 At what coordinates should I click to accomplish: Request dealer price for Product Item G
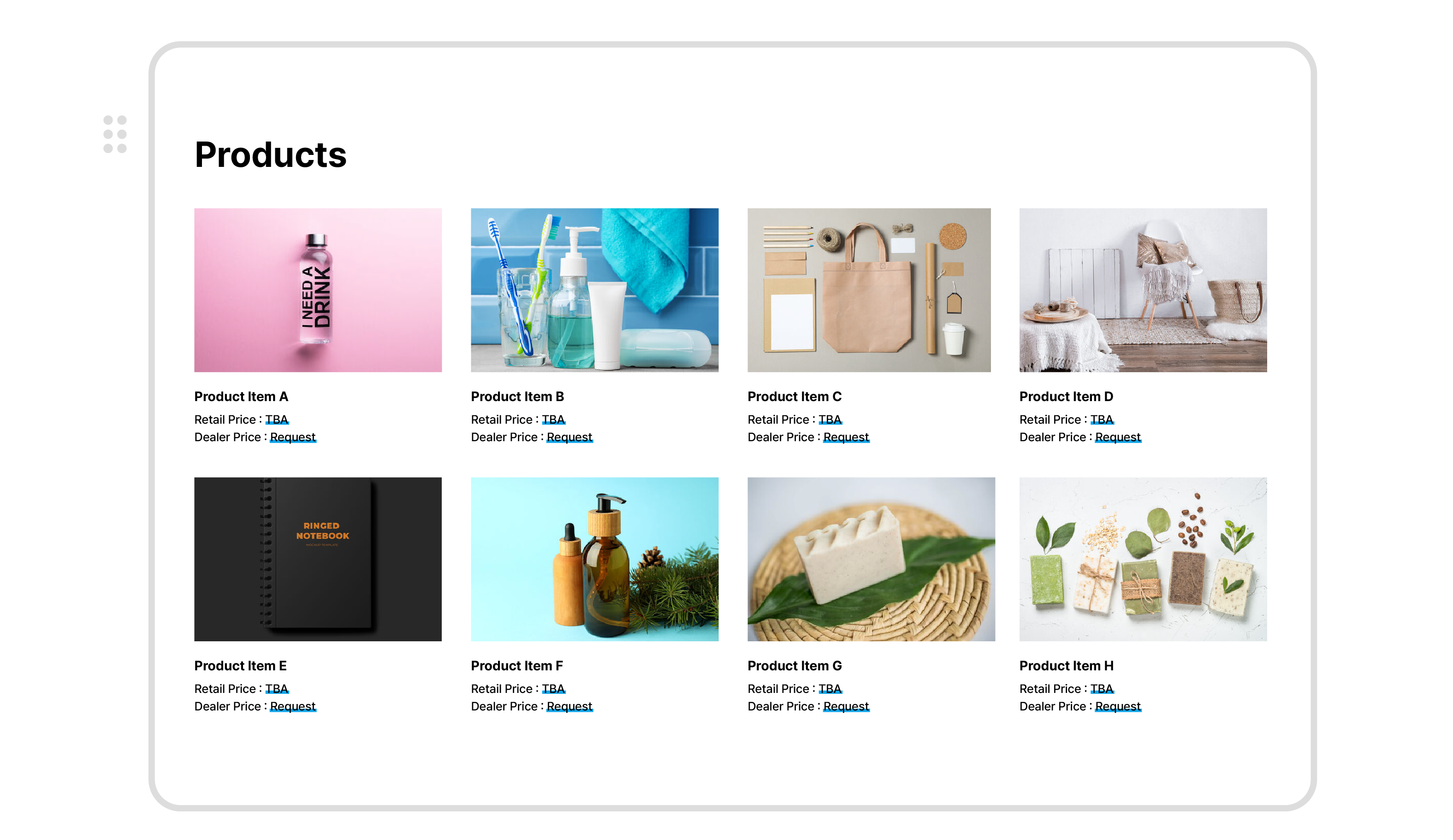846,706
